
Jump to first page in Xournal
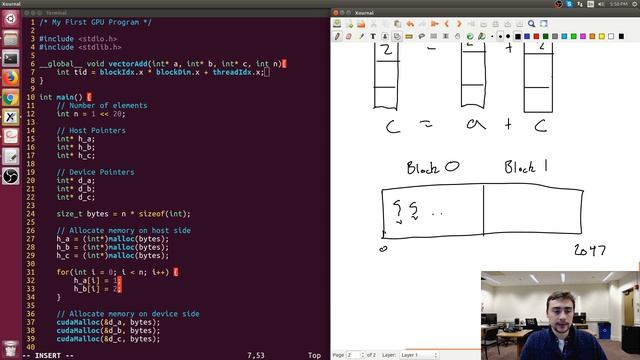[435, 24]
